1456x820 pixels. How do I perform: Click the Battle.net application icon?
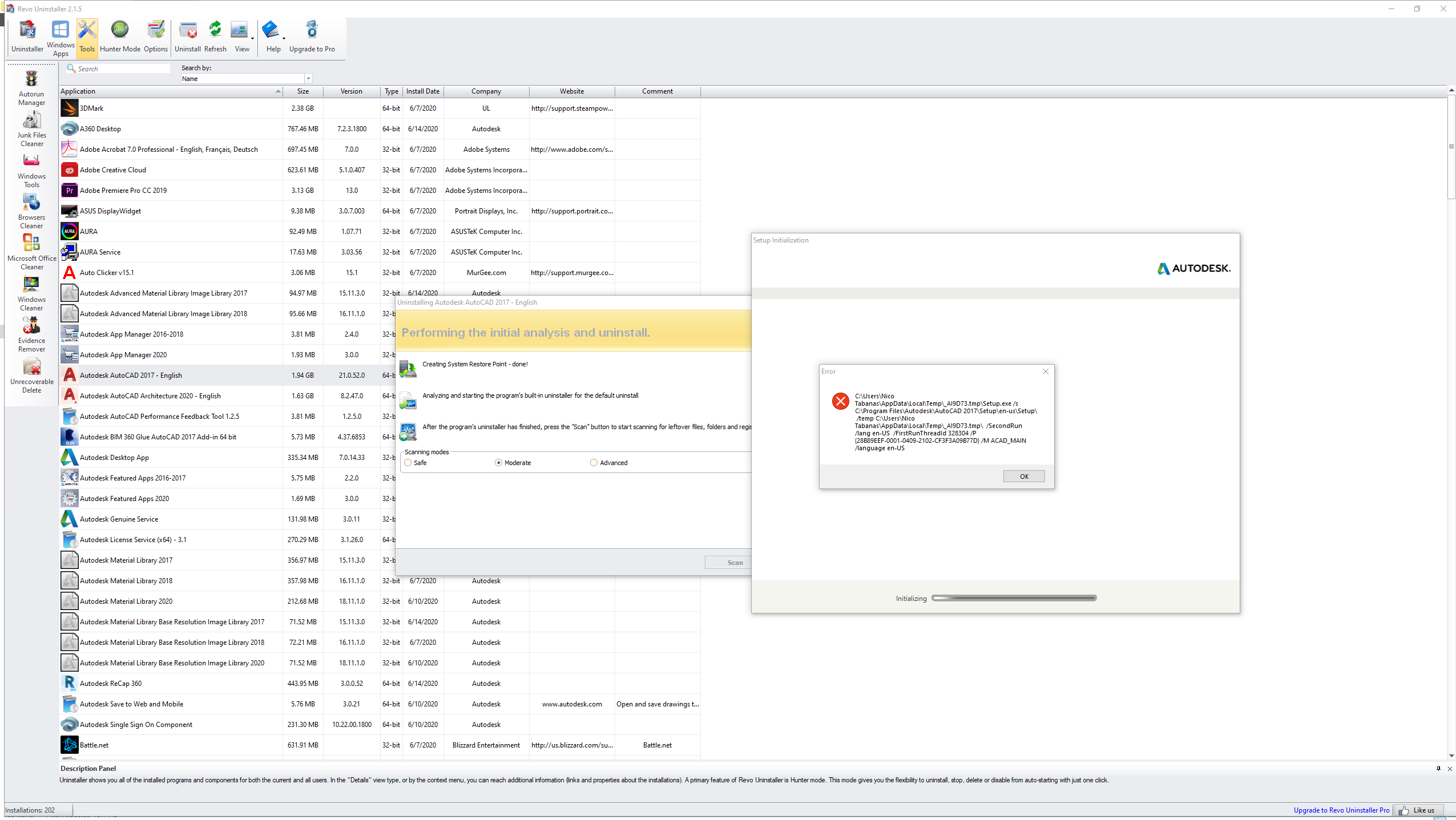tap(70, 745)
